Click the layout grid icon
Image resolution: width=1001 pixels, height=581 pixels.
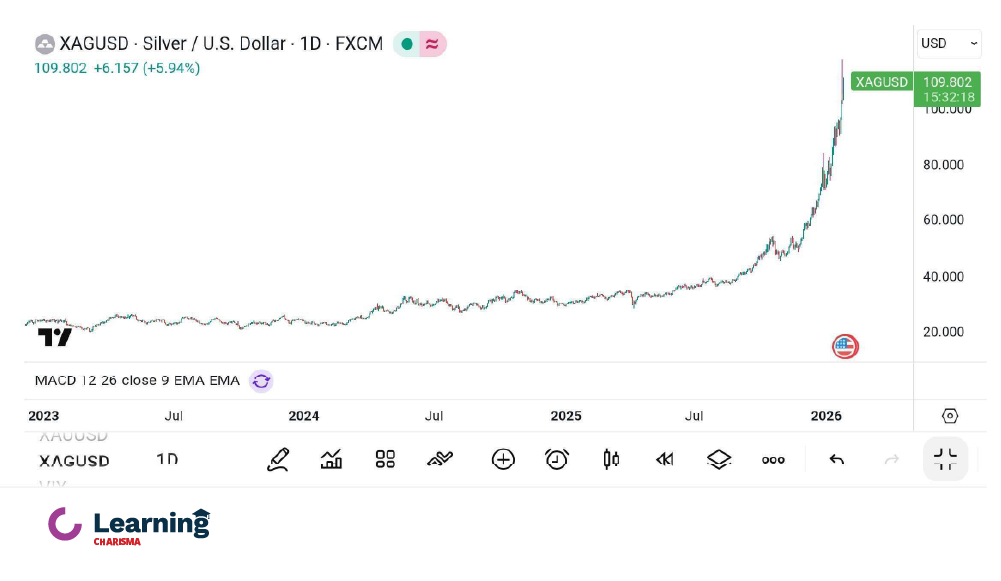coord(385,459)
